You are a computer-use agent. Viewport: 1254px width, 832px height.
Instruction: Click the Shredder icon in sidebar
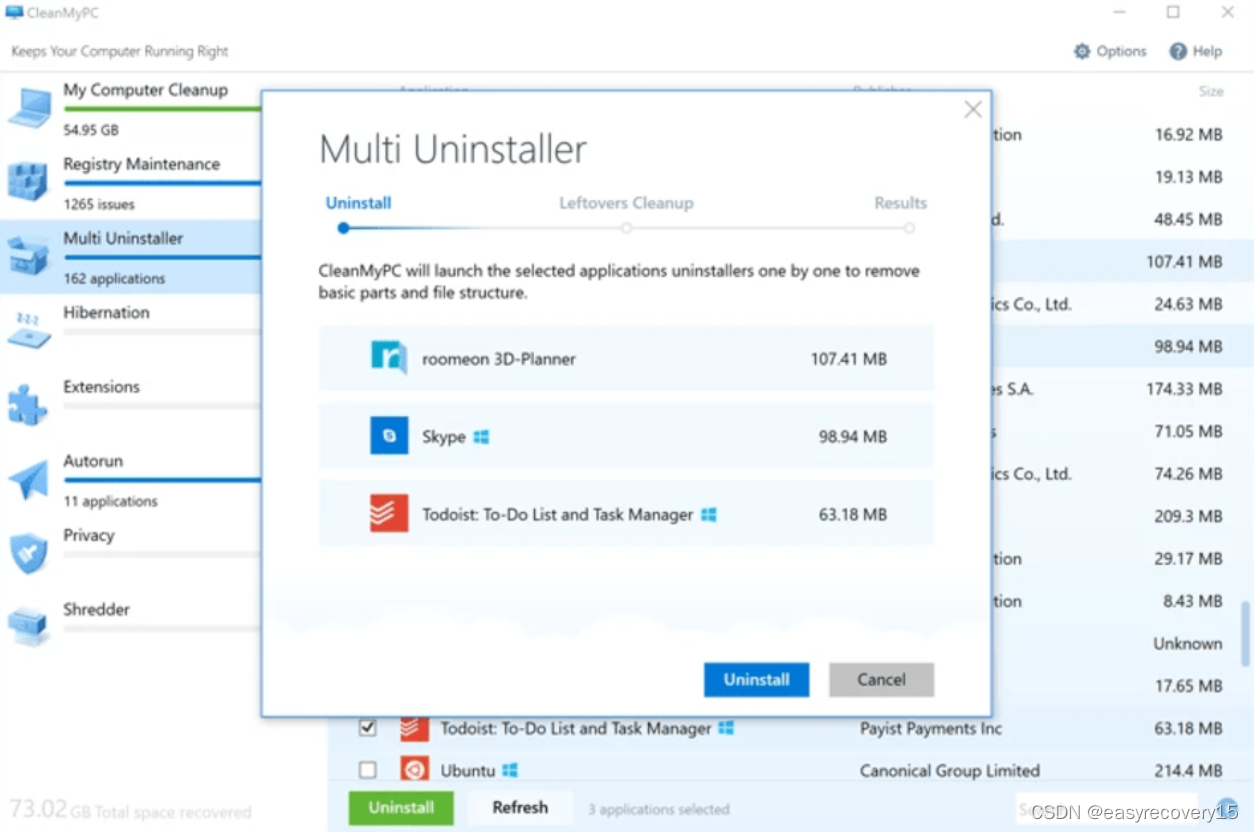click(x=28, y=627)
